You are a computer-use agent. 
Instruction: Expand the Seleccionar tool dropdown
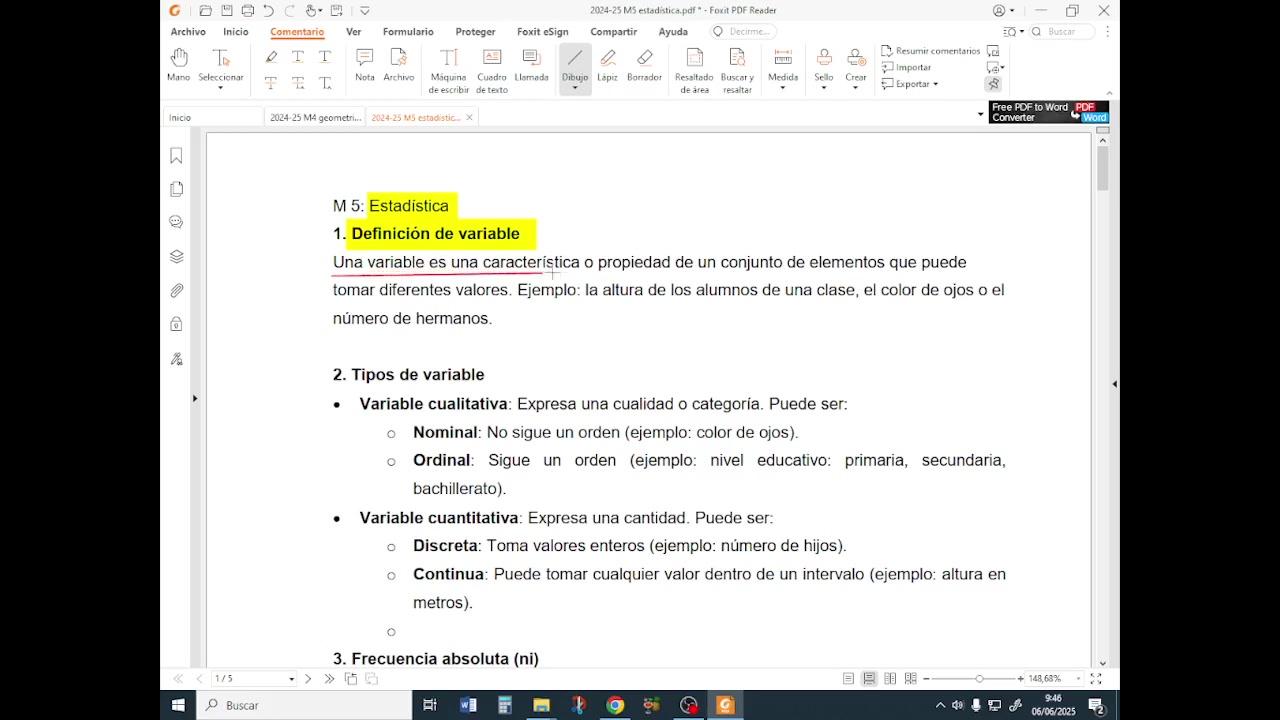pos(221,88)
